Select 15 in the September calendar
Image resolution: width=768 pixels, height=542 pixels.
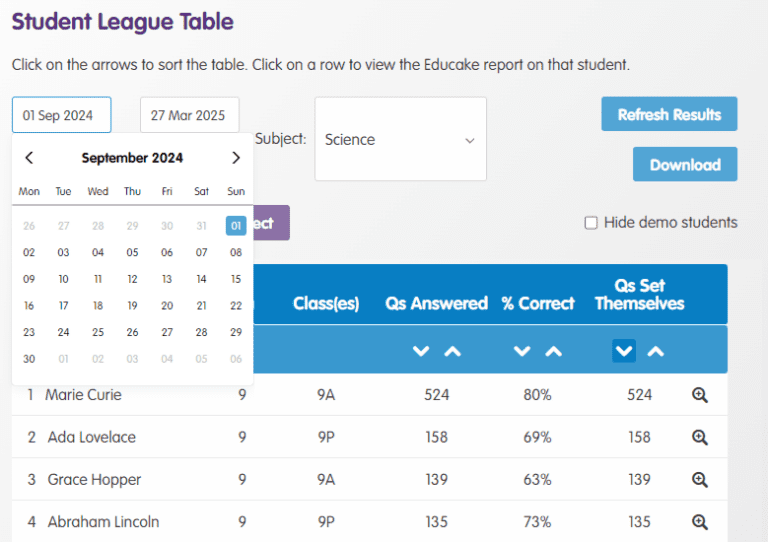(235, 279)
